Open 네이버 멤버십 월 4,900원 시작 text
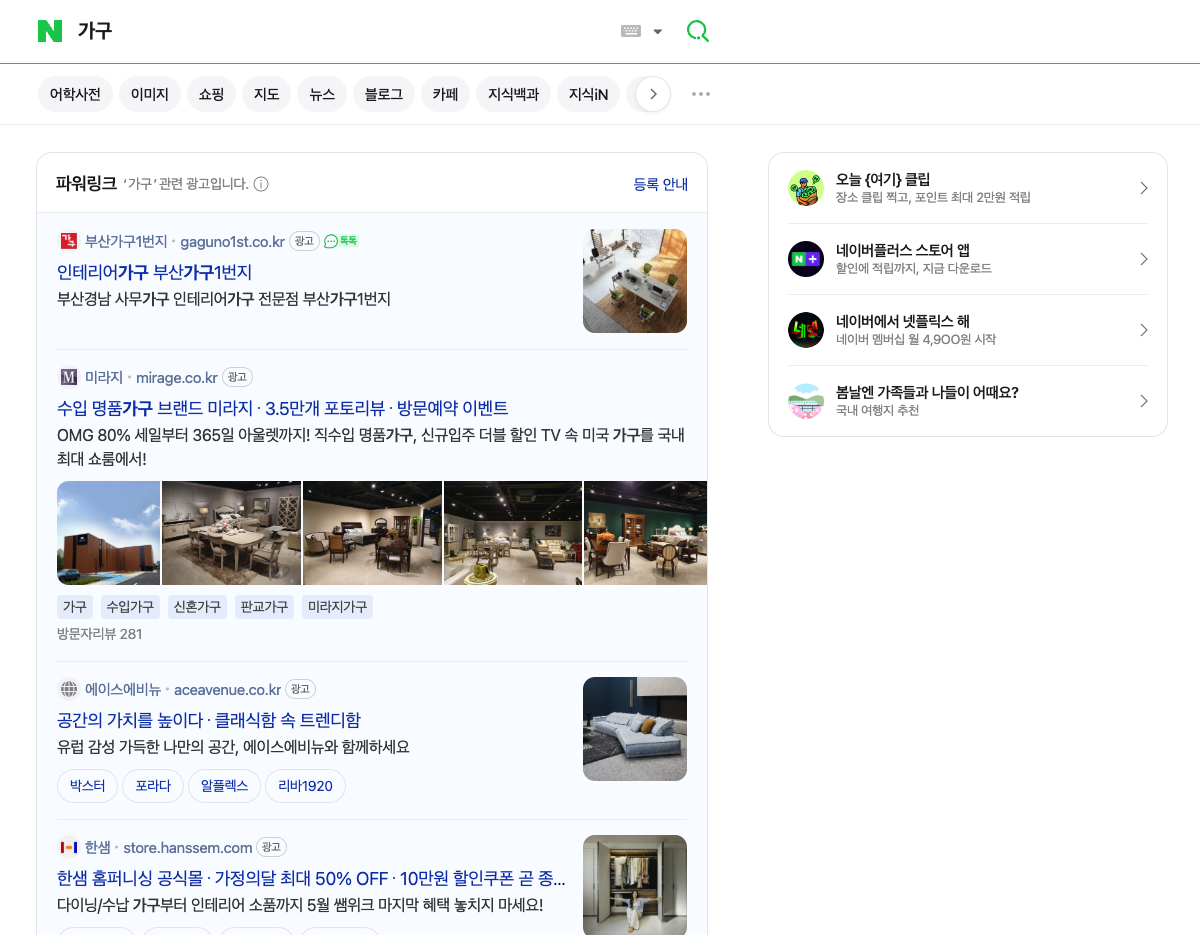Viewport: 1200px width, 935px height. tap(916, 340)
